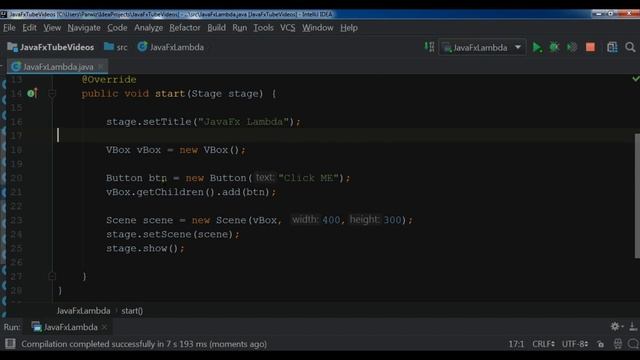The width and height of the screenshot is (640, 360).
Task: Hide the Run tool window
Action: pyautogui.click(x=633, y=326)
